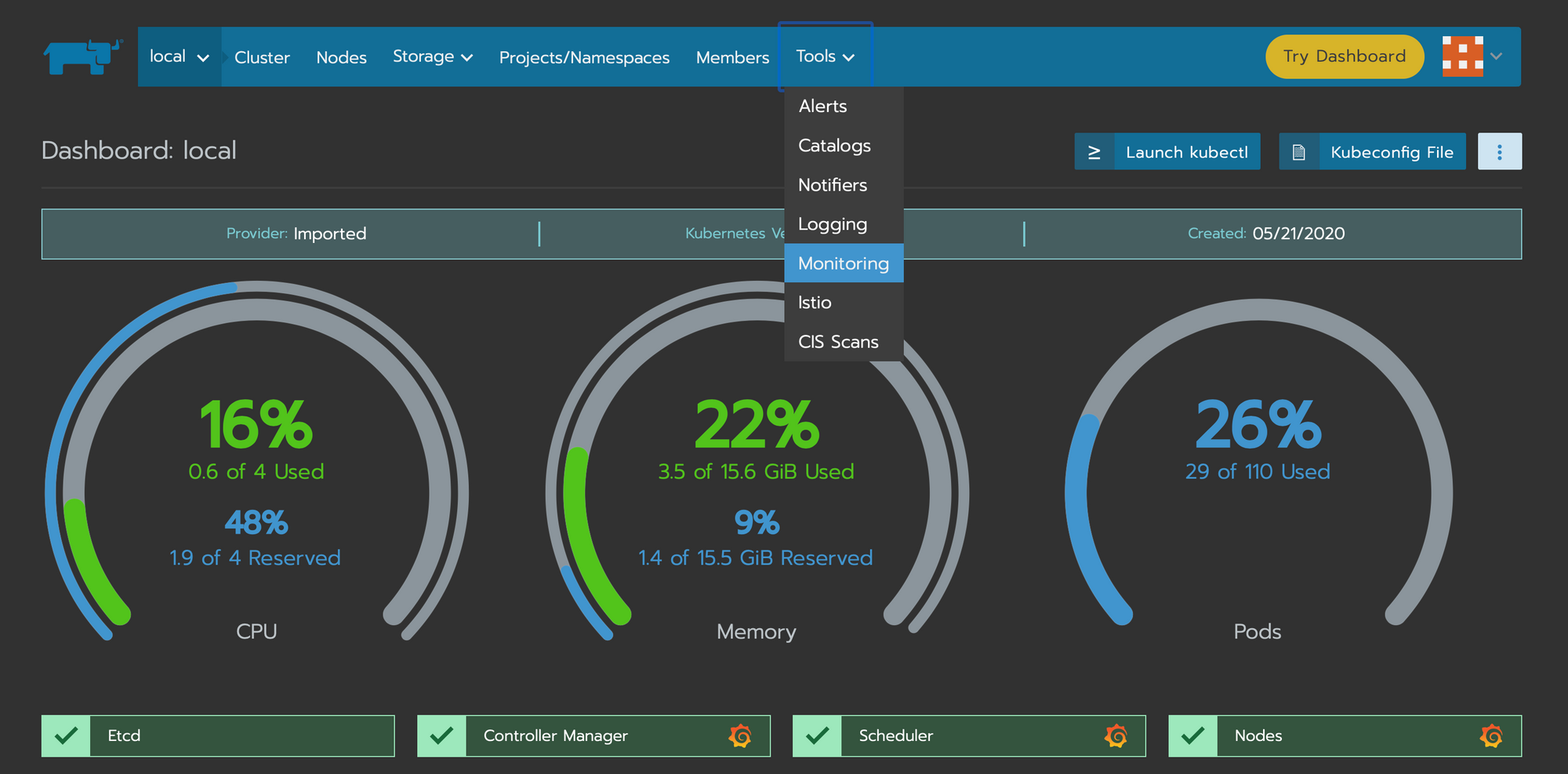Select Monitoring from Tools menu
The image size is (1568, 774).
tap(844, 263)
